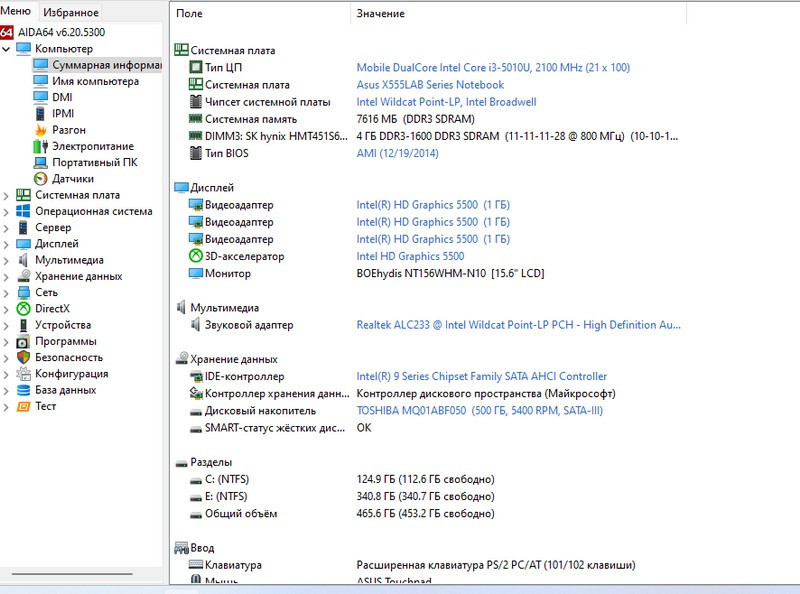Image resolution: width=800 pixels, height=594 pixels.
Task: Click the Устройства device icon
Action: pyautogui.click(x=23, y=325)
